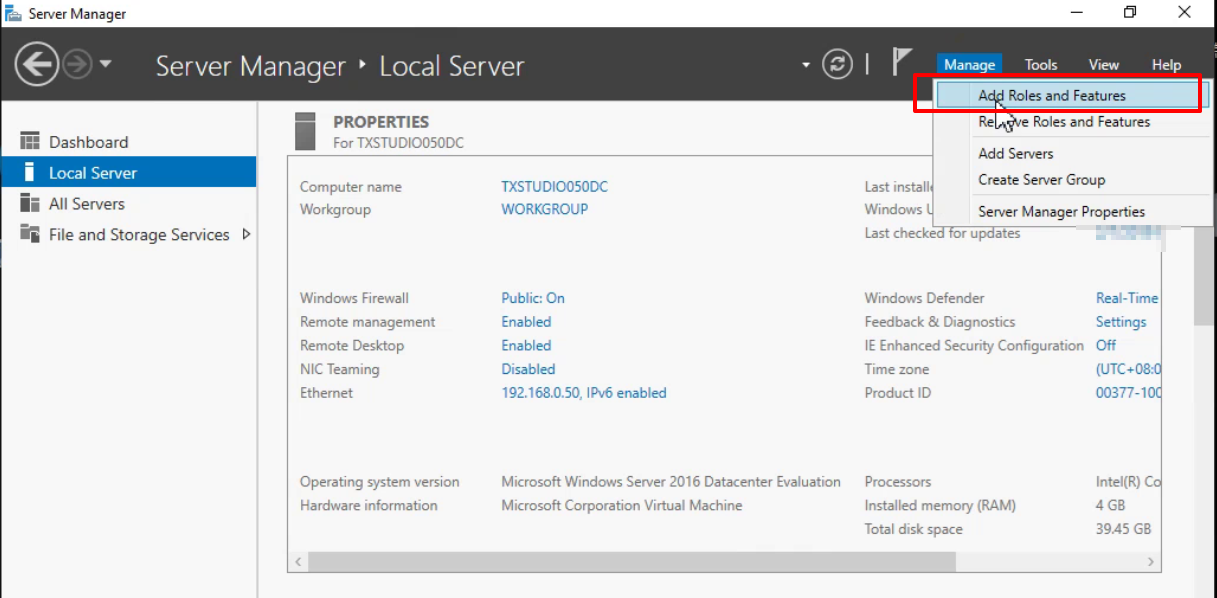This screenshot has width=1217, height=598.
Task: Click Windows Defender Real-Time link
Action: point(1127,298)
